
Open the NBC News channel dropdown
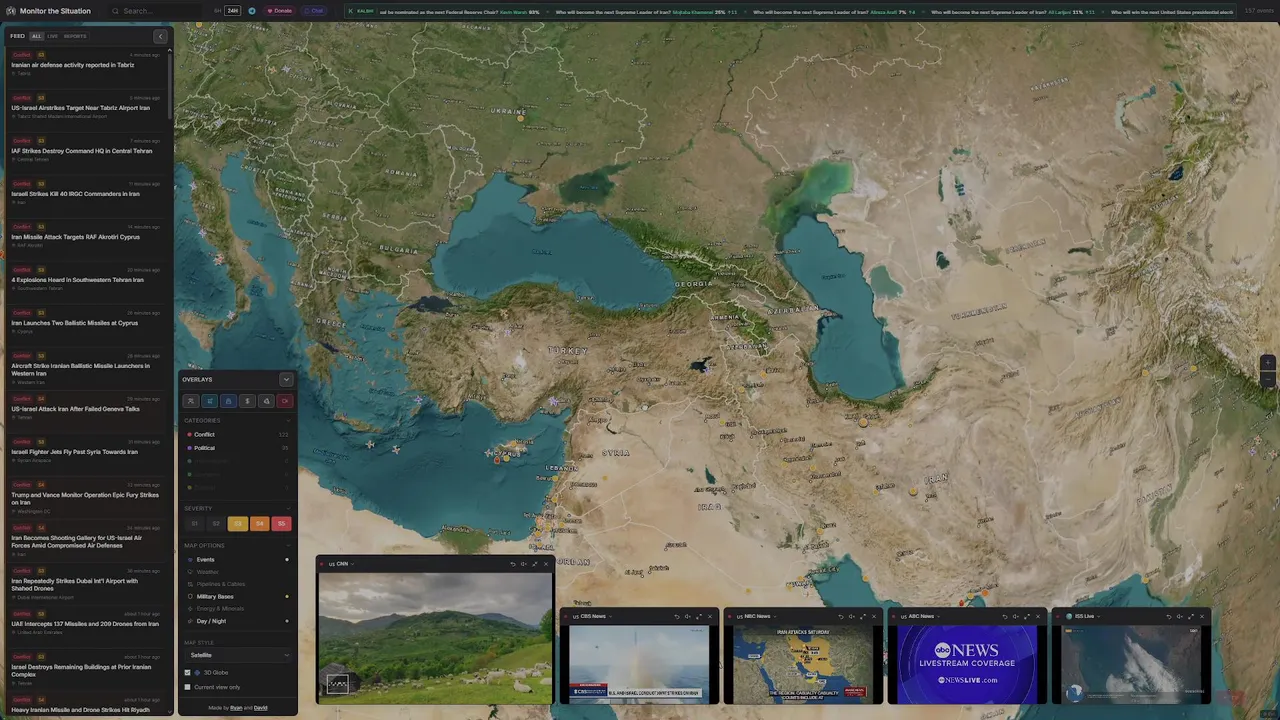(x=756, y=616)
